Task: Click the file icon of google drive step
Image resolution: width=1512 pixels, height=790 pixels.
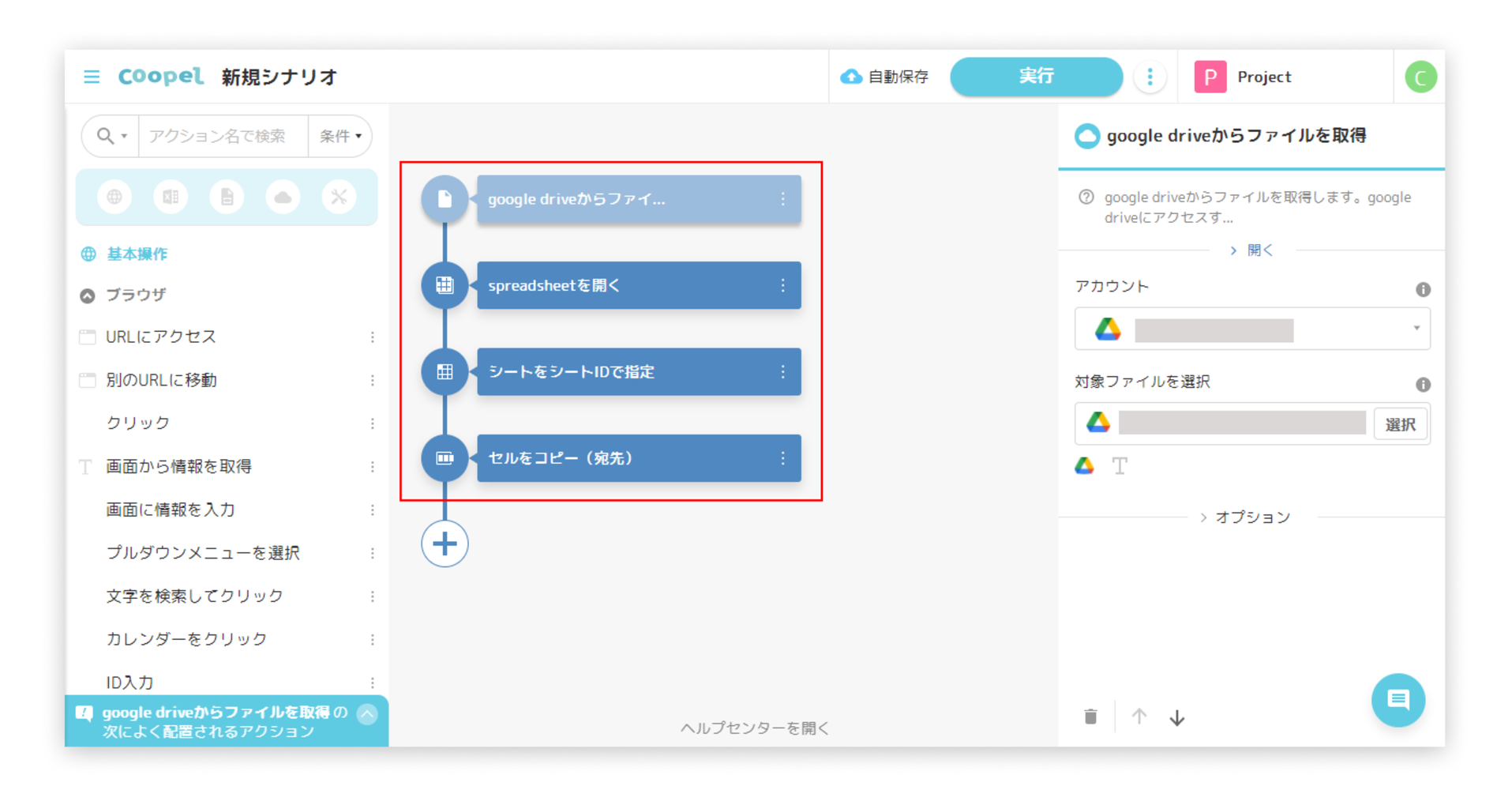Action: click(445, 199)
